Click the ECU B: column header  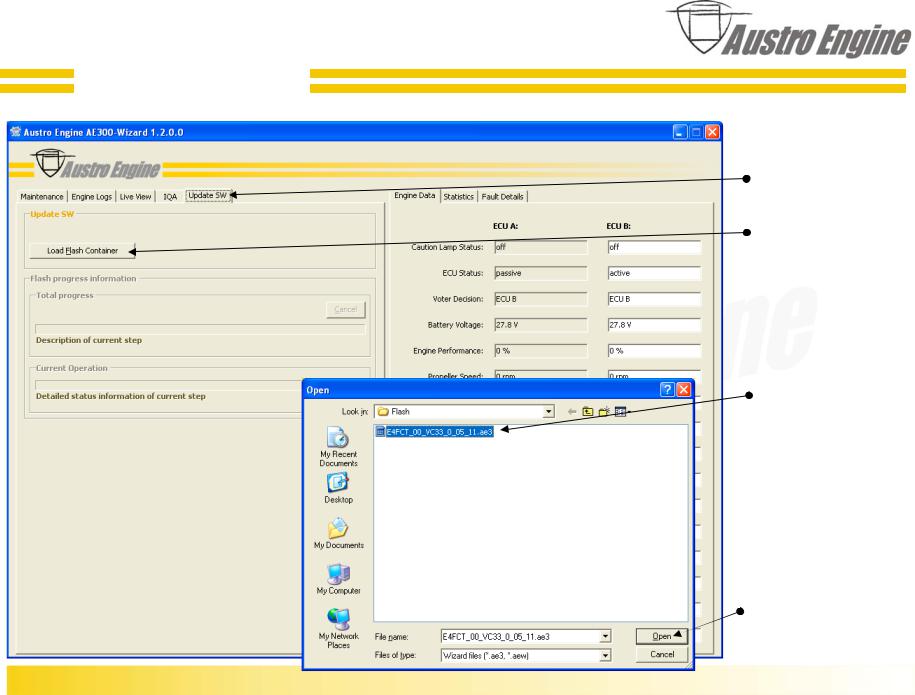tap(619, 226)
